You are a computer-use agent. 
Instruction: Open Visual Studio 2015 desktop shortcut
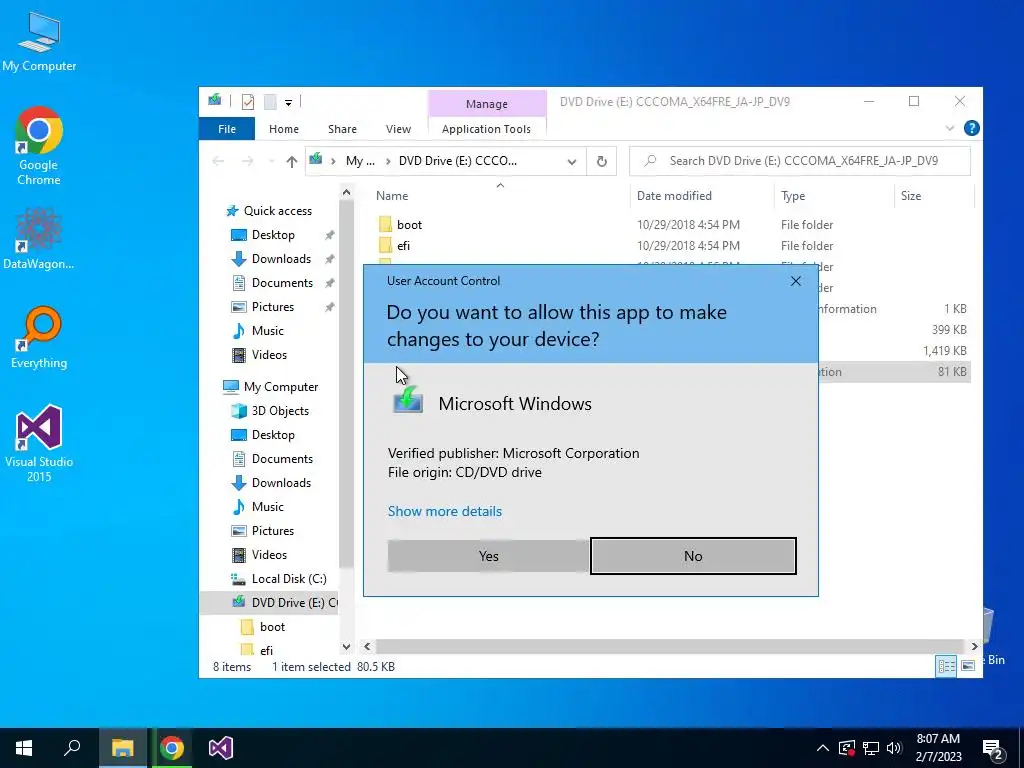tap(39, 444)
